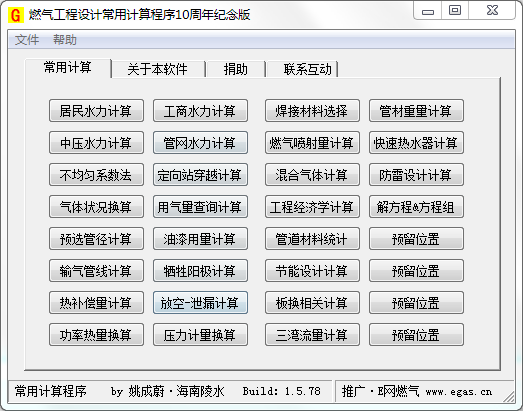Viewport: 523px width, 411px height.
Task: Click the yellow G application icon
Action: 16,14
